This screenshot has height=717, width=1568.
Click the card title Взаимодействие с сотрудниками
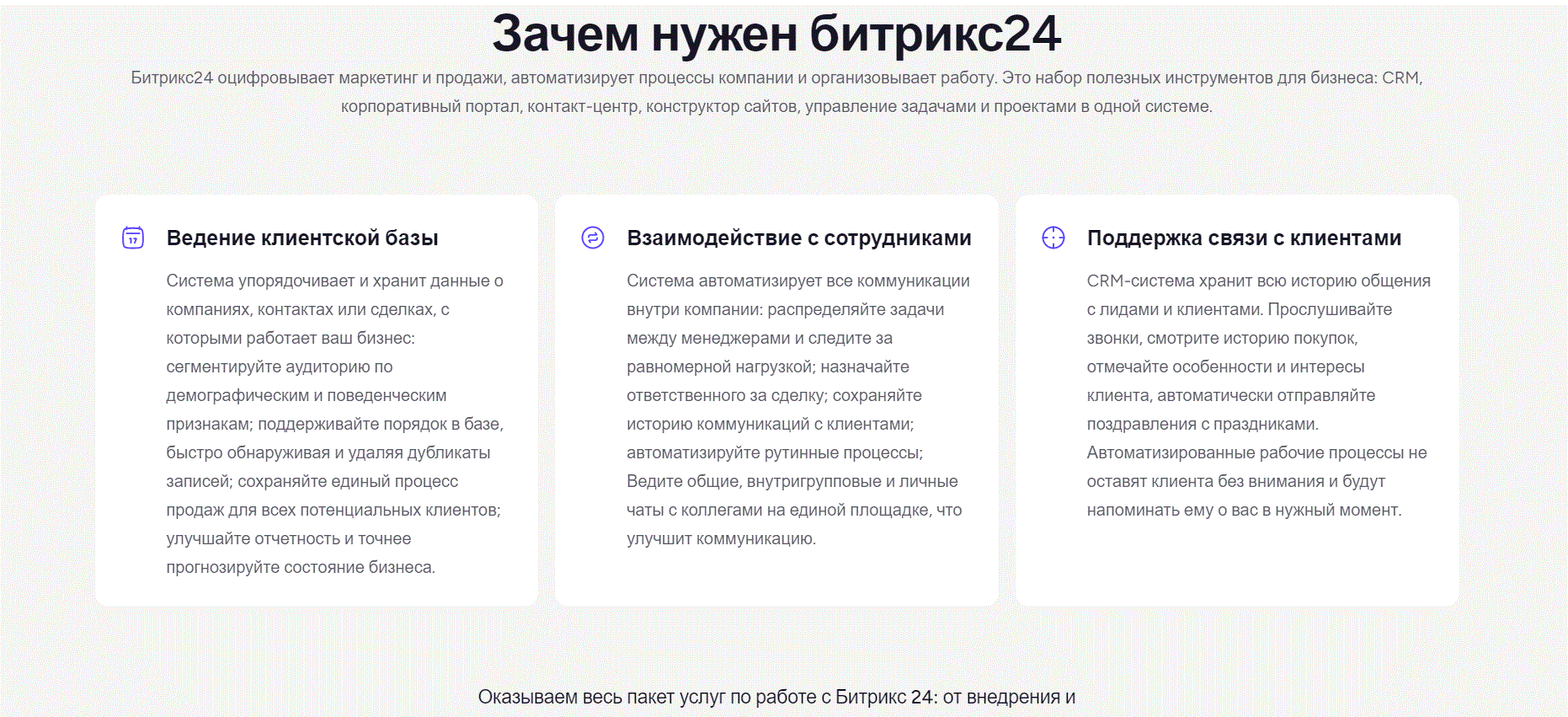coord(799,238)
